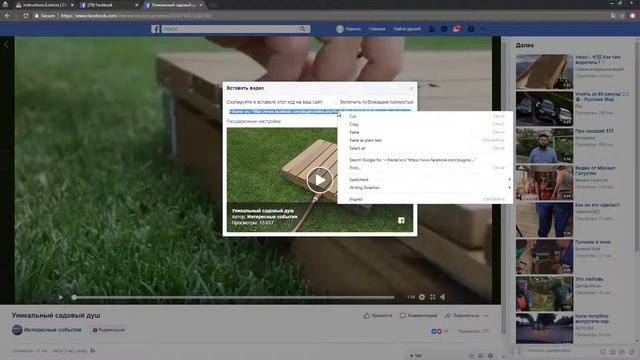Switch to the second Facebook browser tab
Screen dimensions: 640x360
(x=108, y=5)
